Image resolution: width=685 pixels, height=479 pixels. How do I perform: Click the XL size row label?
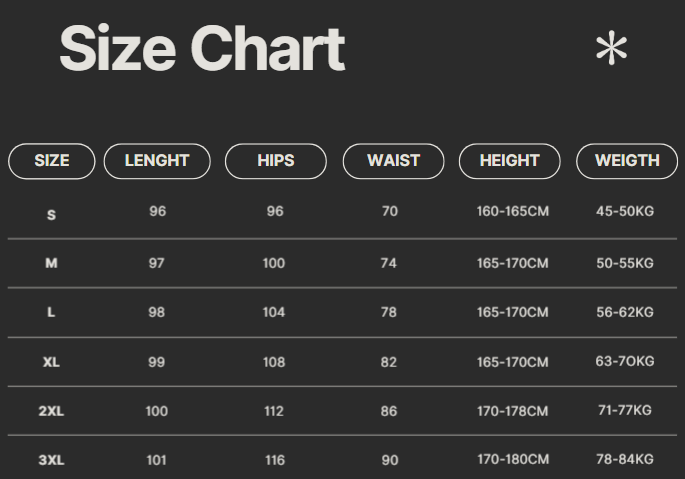pyautogui.click(x=51, y=362)
